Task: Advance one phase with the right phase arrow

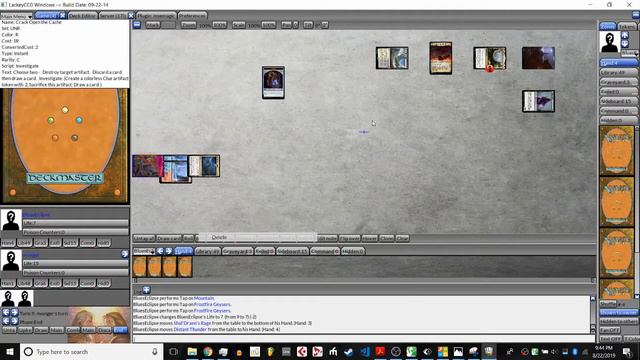Action: pos(14,321)
